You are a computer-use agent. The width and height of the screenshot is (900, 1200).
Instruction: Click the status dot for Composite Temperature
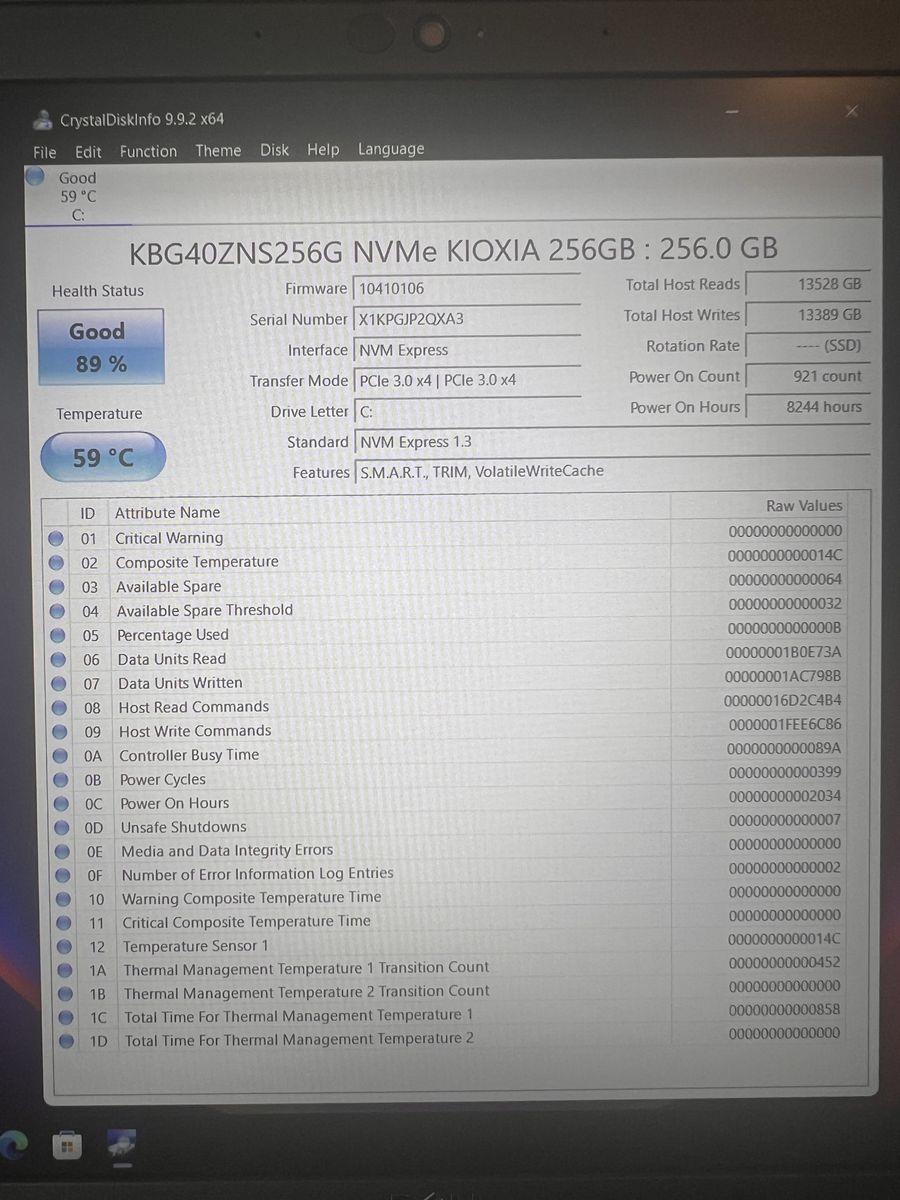57,562
